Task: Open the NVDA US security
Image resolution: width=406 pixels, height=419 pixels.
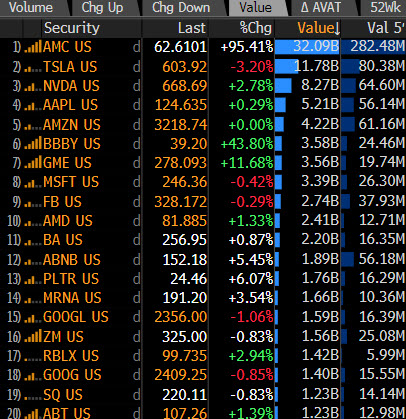Action: click(71, 86)
